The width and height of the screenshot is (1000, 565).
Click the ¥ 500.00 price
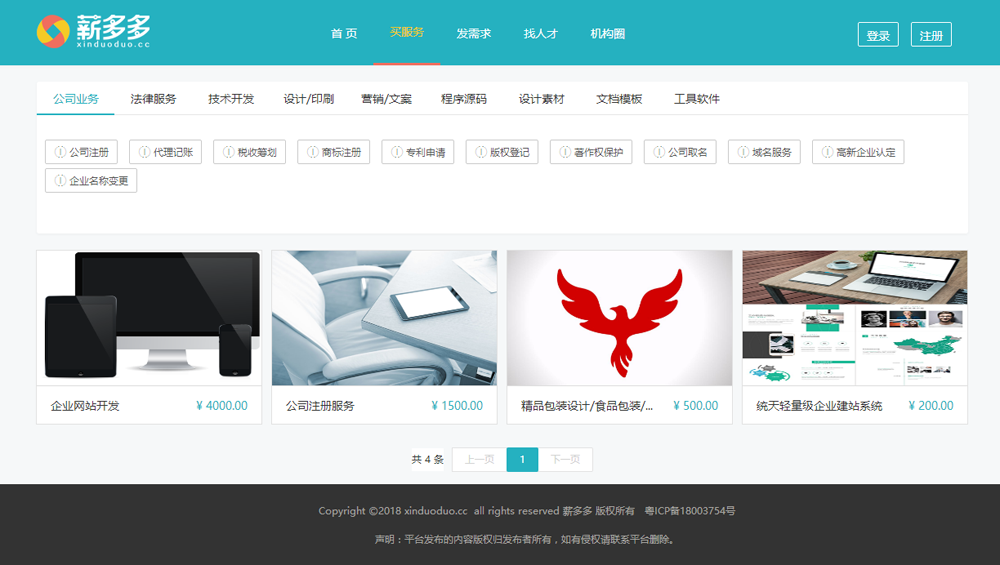pyautogui.click(x=696, y=406)
